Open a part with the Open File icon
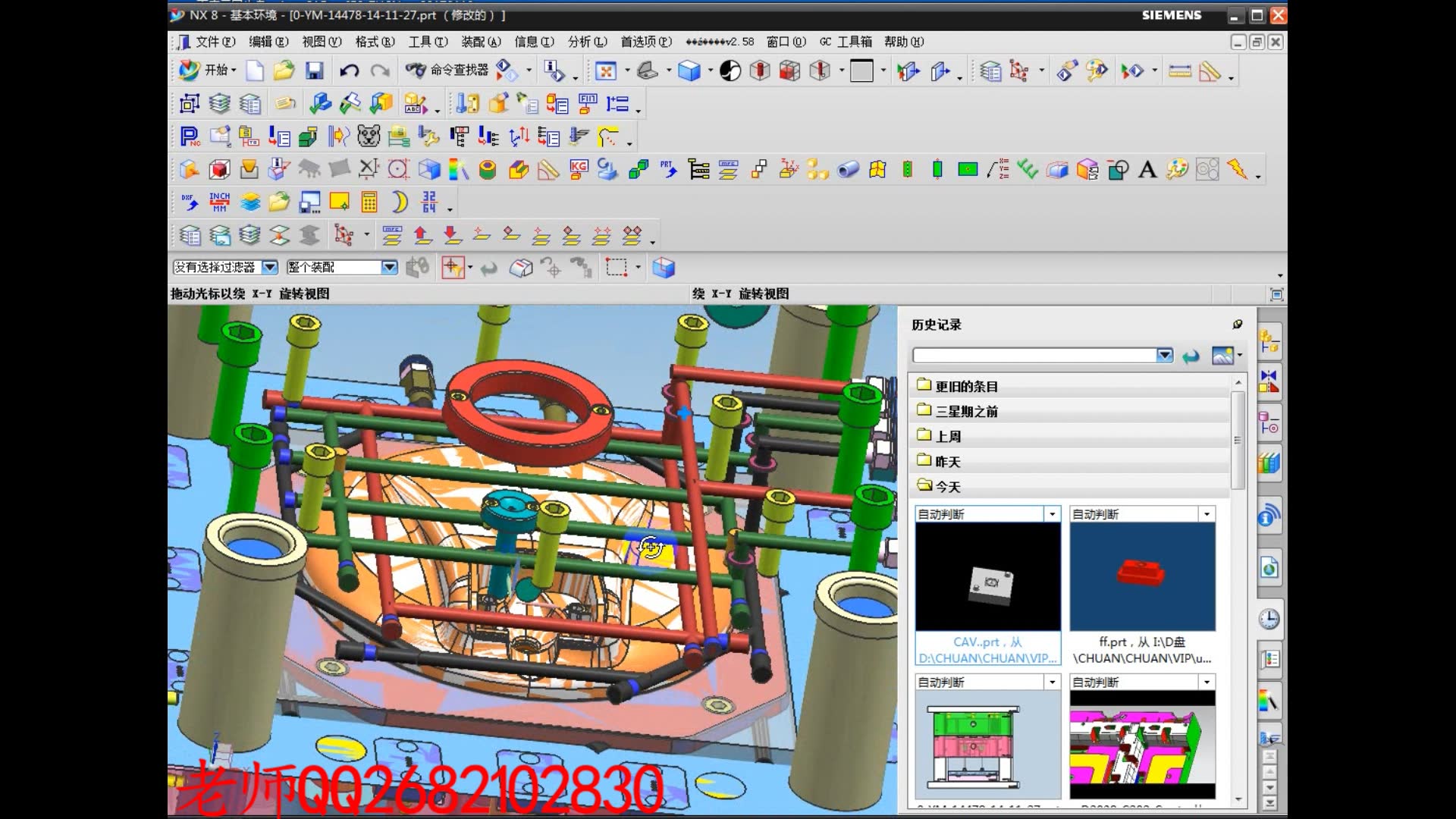The width and height of the screenshot is (1456, 819). click(284, 71)
